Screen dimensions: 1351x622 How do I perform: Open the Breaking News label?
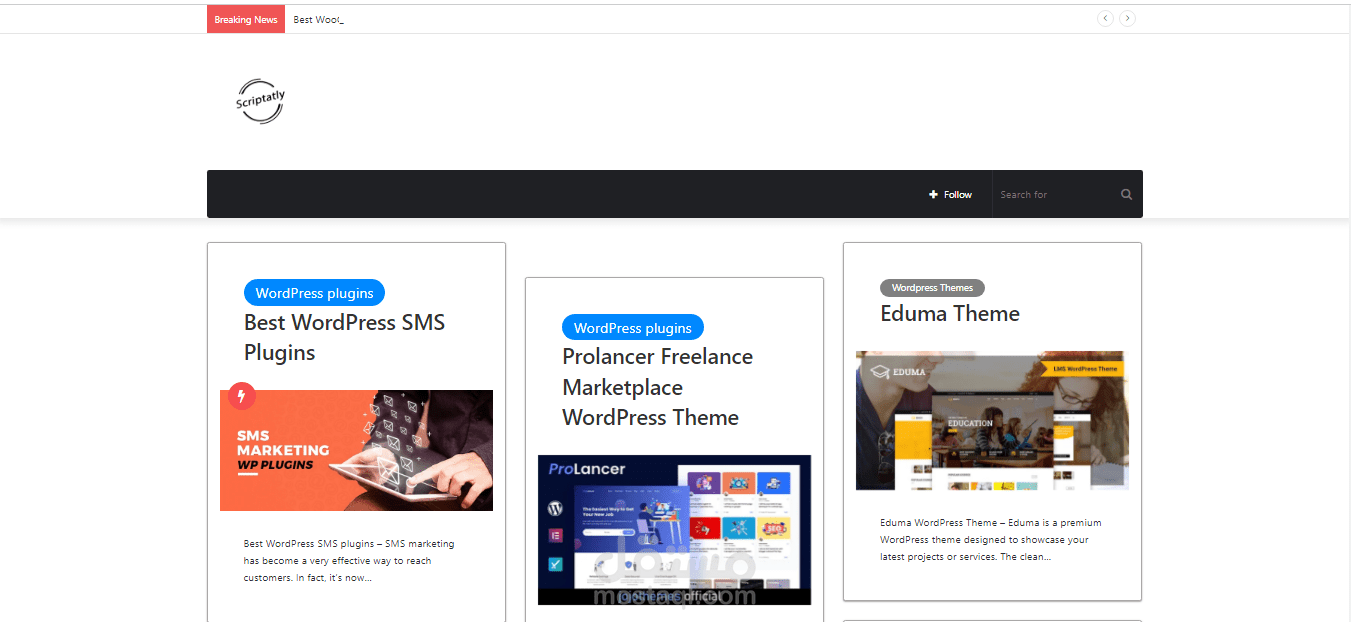click(246, 19)
